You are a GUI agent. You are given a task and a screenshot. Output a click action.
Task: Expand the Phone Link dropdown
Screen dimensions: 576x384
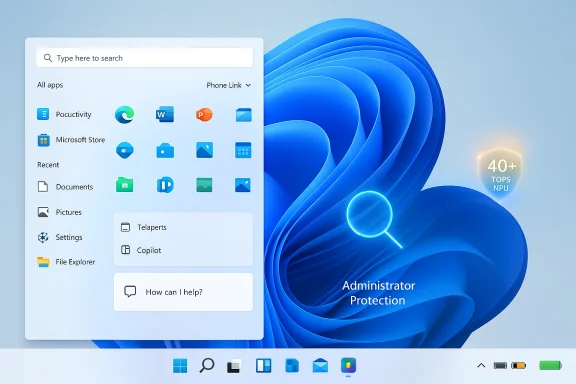click(228, 85)
